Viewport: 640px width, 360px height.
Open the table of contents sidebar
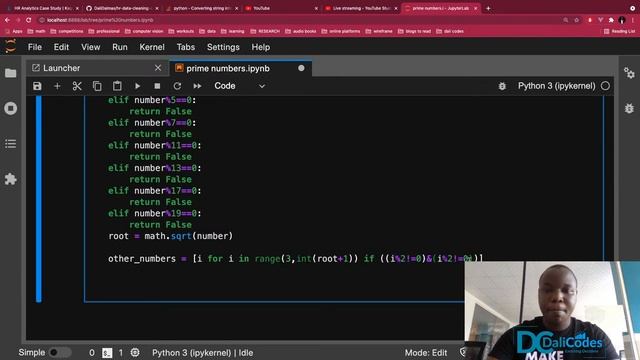[x=11, y=144]
